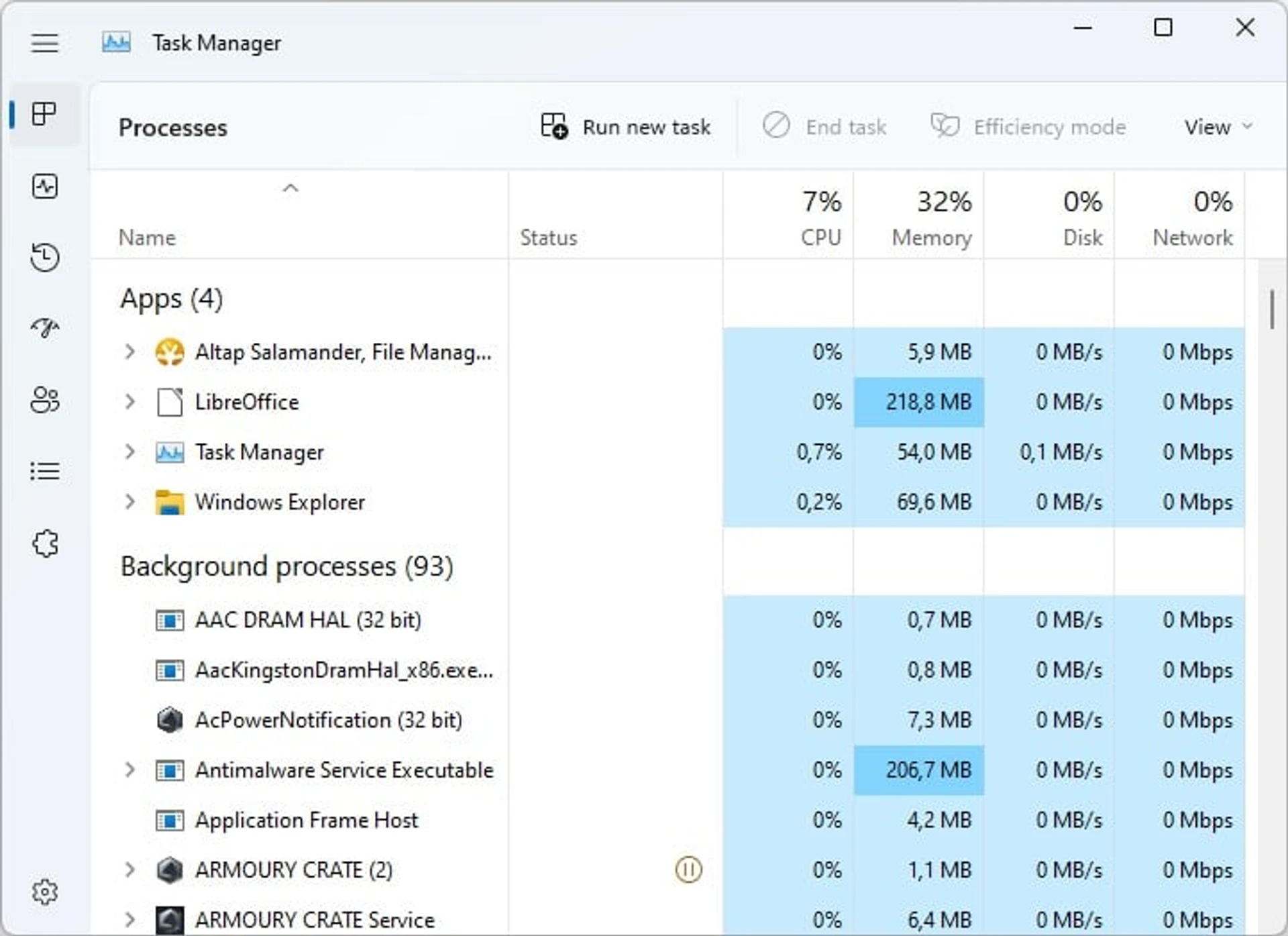Click the suspended pause status icon for ARMOURY CRATE

pos(688,870)
